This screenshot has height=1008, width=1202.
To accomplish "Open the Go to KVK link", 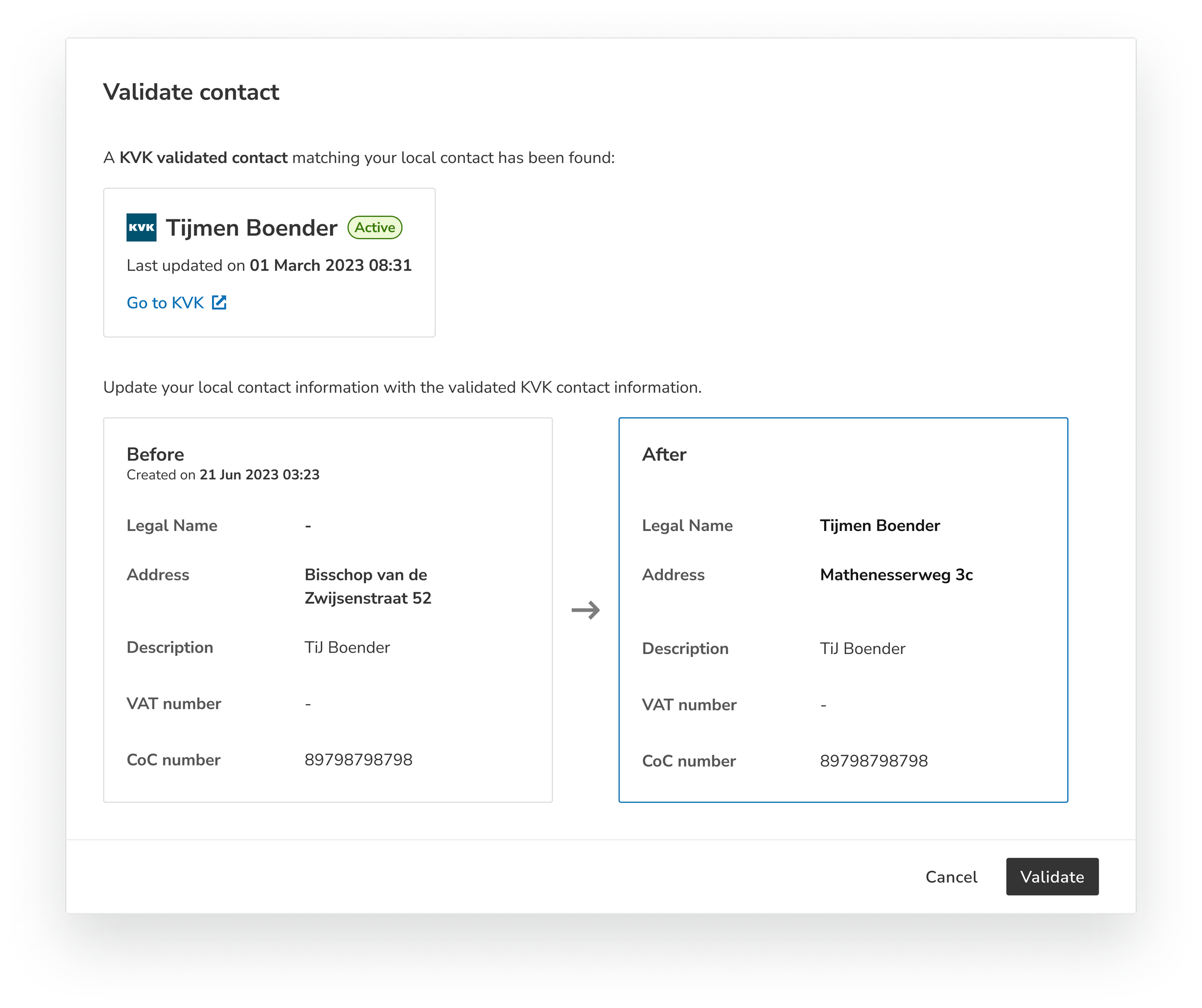I will pos(165,303).
